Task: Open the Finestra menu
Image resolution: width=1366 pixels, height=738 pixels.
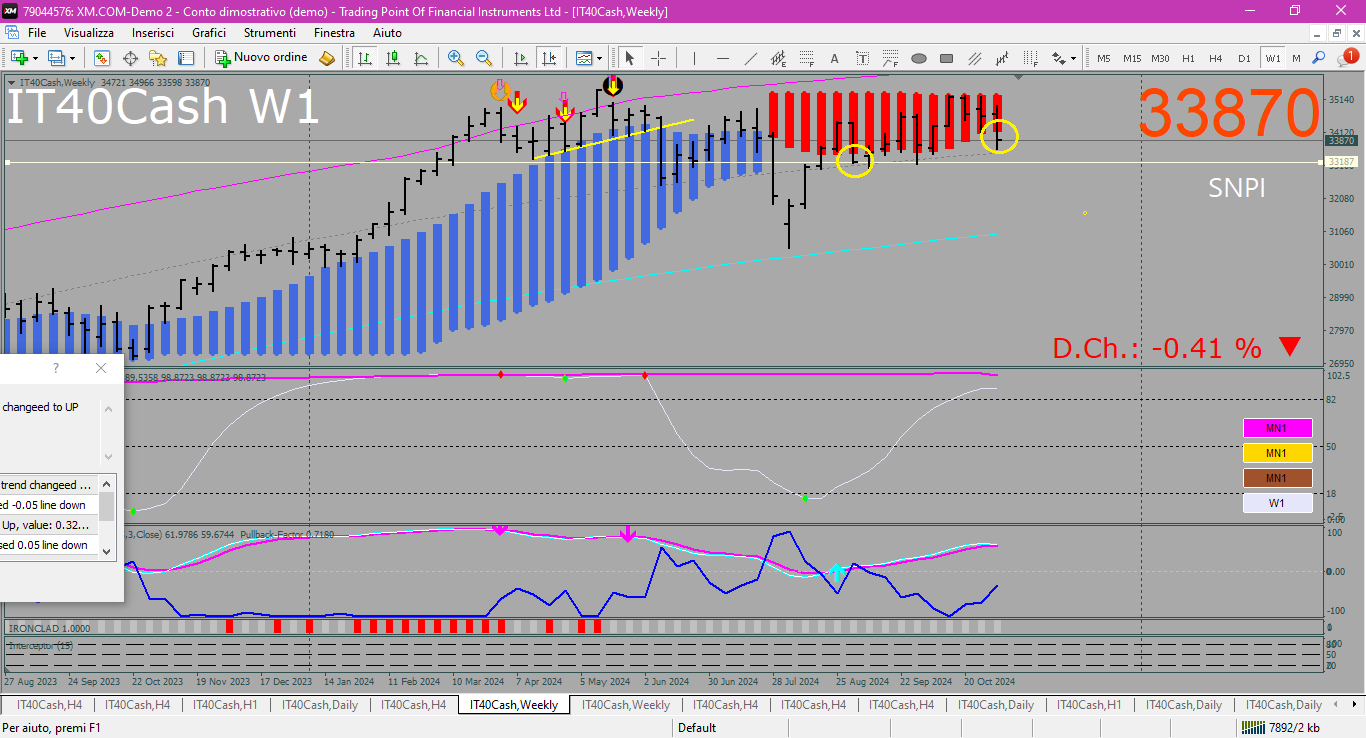Action: (x=334, y=33)
